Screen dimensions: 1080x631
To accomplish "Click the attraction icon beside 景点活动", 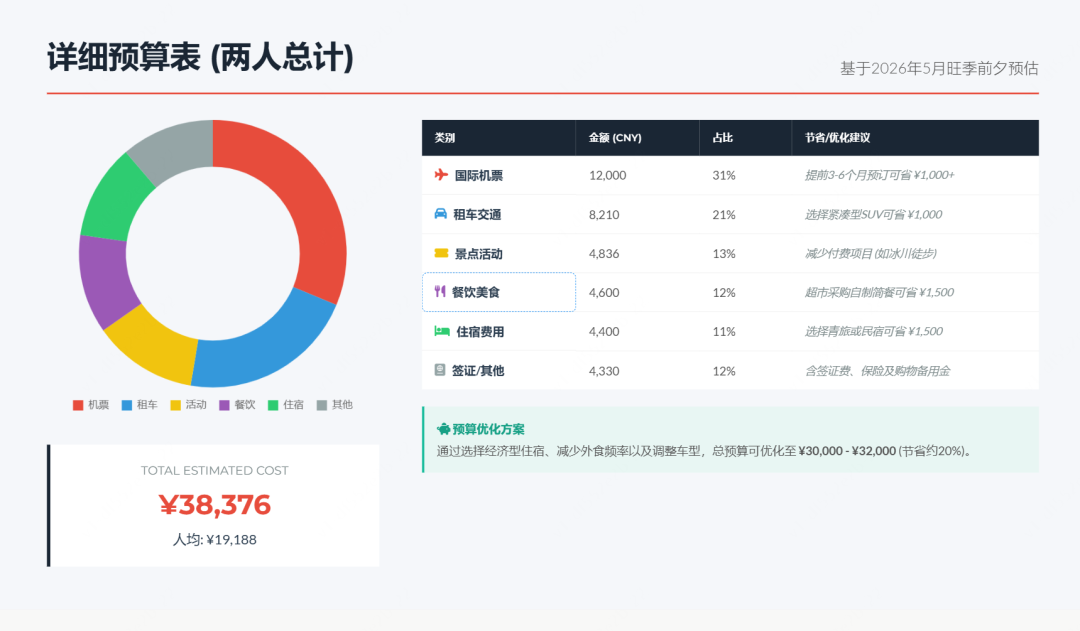I will [x=440, y=253].
